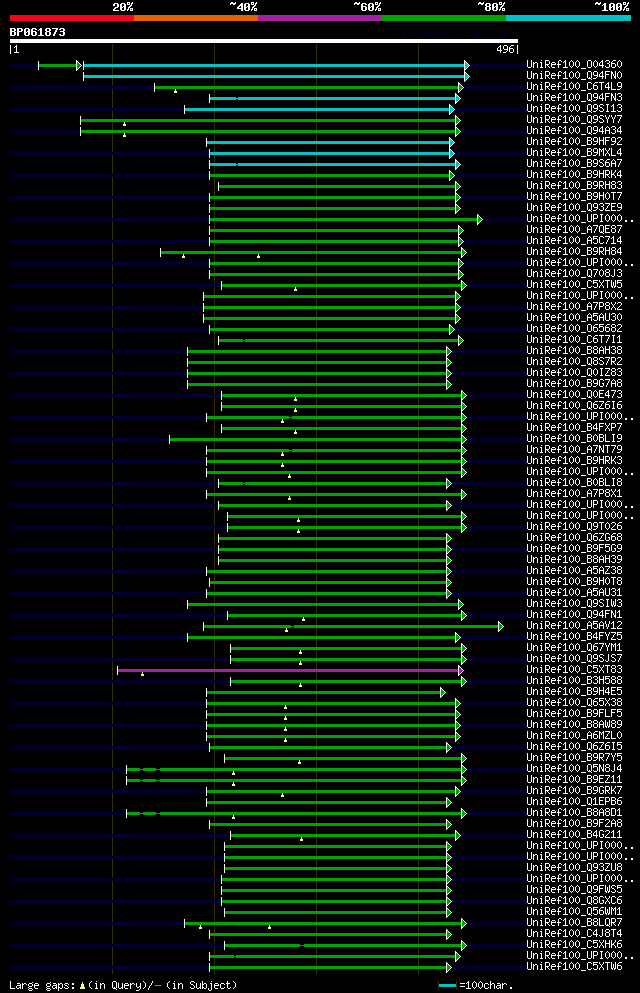Open hit UniRef100_Q94FN3
The height and width of the screenshot is (993, 640).
point(574,98)
